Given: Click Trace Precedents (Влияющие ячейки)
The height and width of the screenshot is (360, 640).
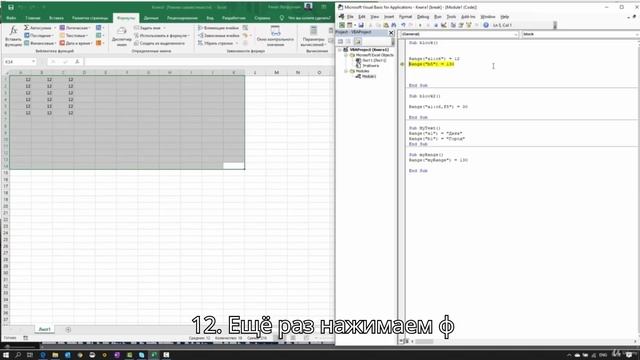Looking at the screenshot, I should coord(219,28).
